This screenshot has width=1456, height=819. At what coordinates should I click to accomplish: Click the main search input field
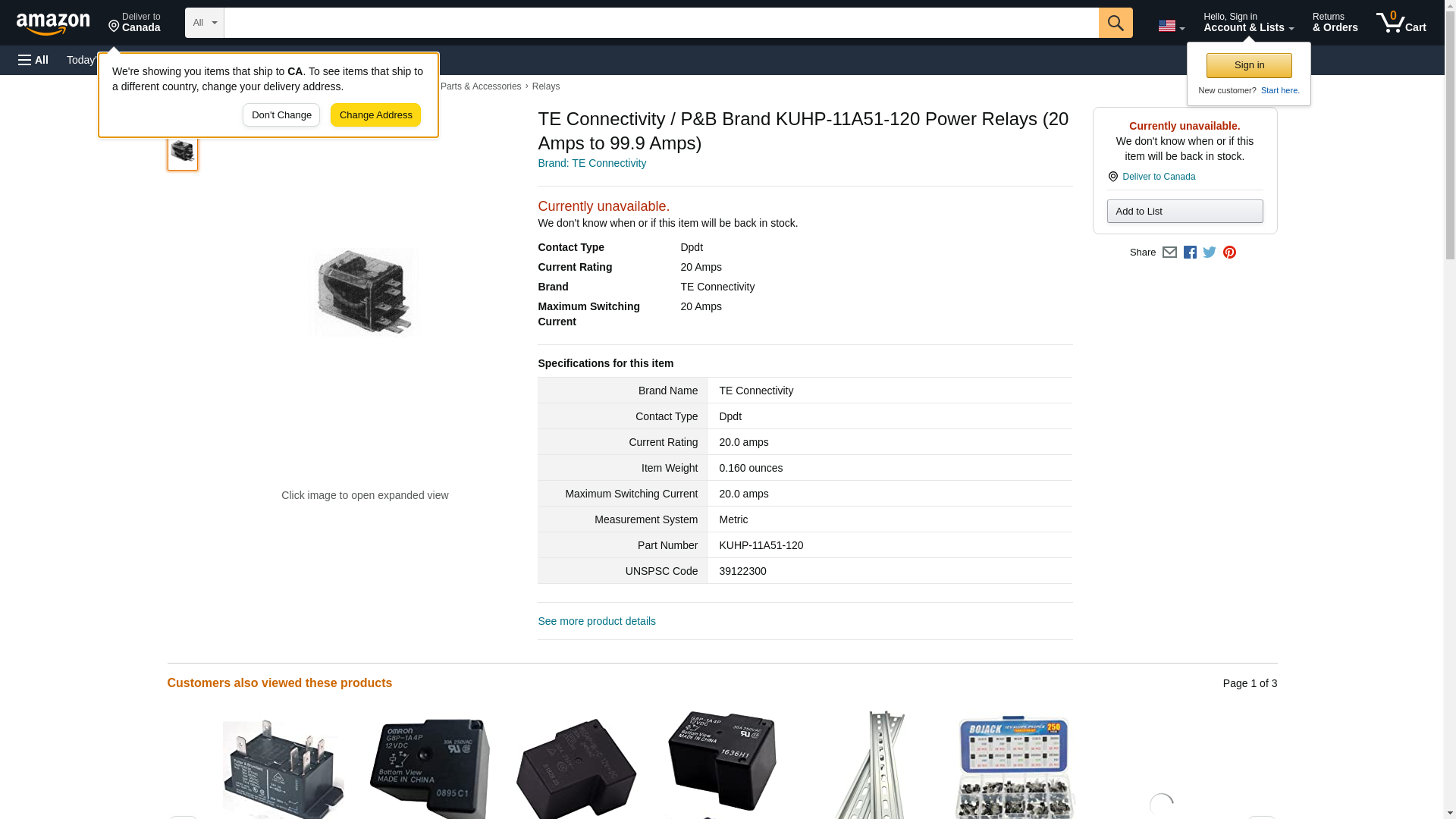tap(661, 23)
